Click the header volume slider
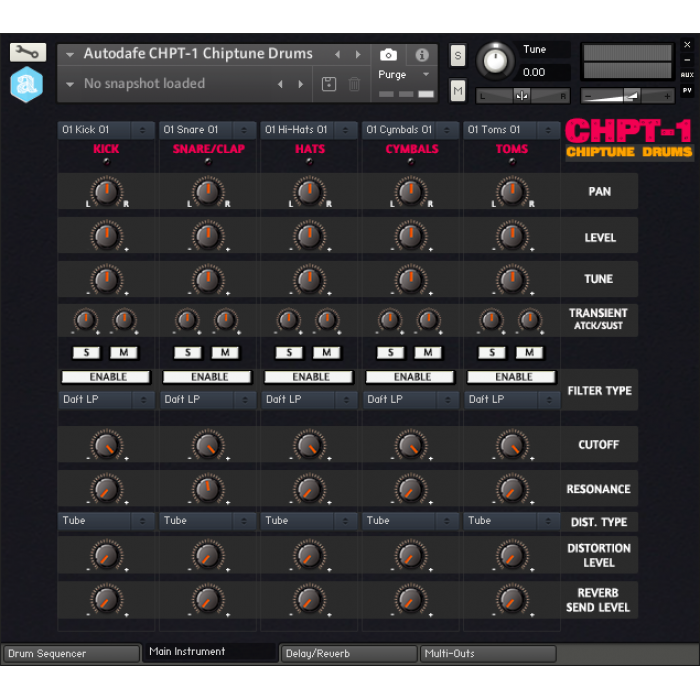Viewport: 700px width, 700px height. 627,96
